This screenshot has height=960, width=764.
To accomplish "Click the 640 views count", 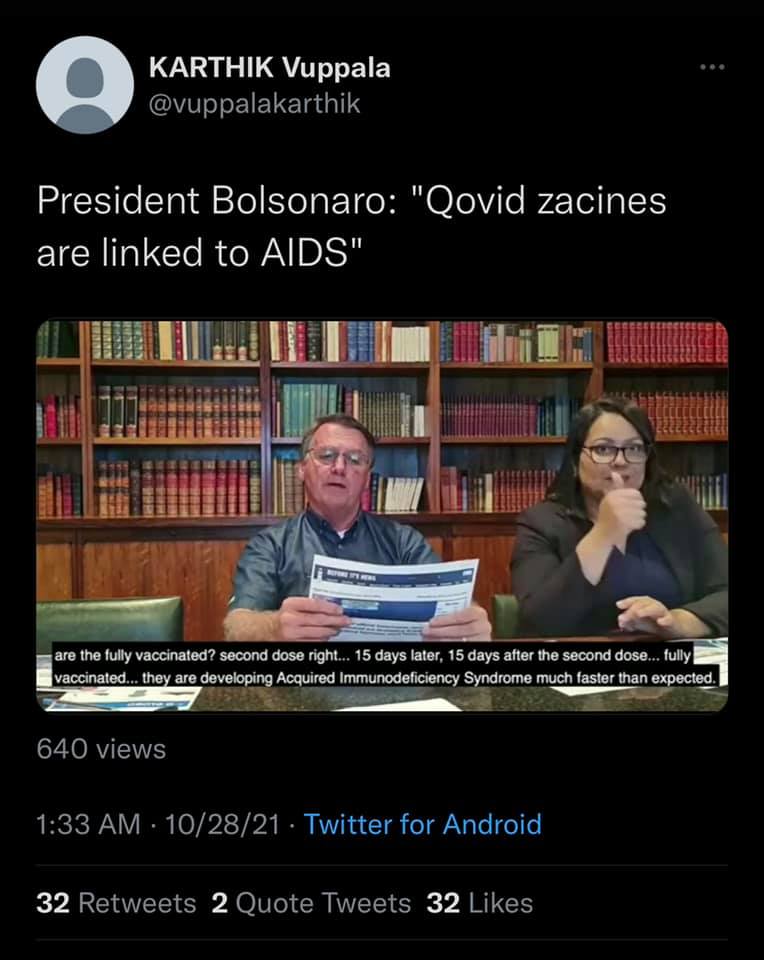I will click(101, 749).
